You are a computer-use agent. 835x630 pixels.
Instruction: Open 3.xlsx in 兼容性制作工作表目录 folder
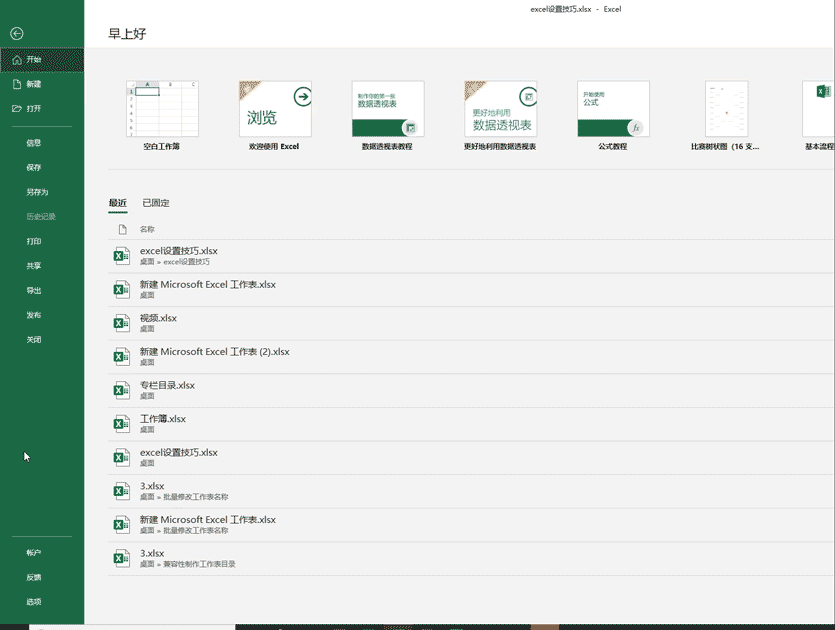point(471,559)
